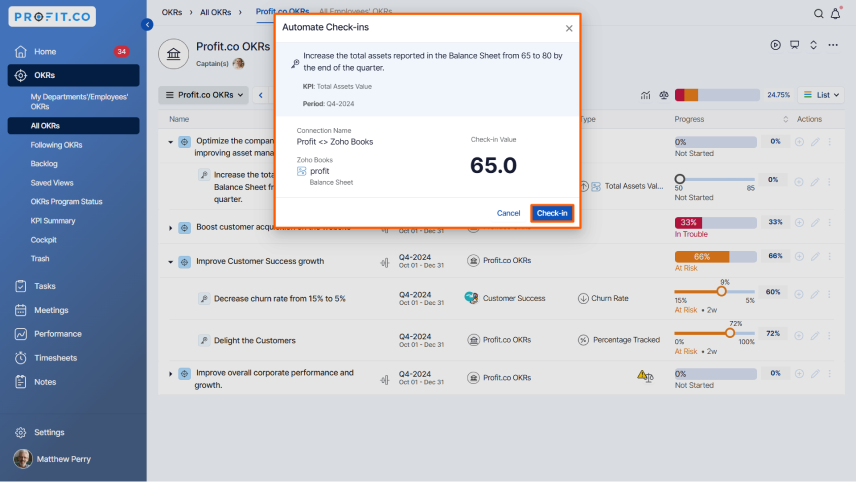Collapse the left sidebar
The width and height of the screenshot is (856, 482).
pos(147,25)
